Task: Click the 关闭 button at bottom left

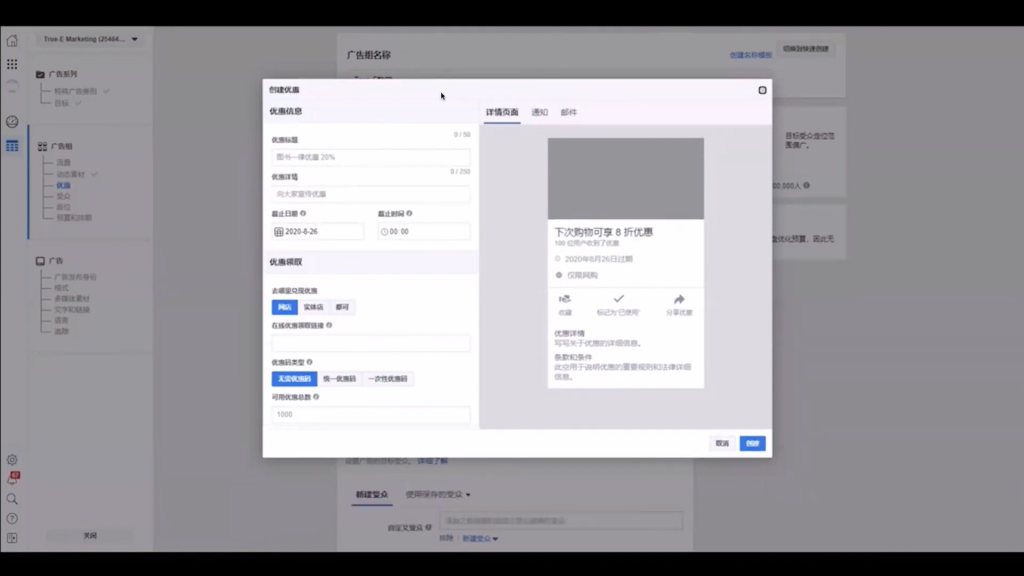Action: click(x=90, y=535)
